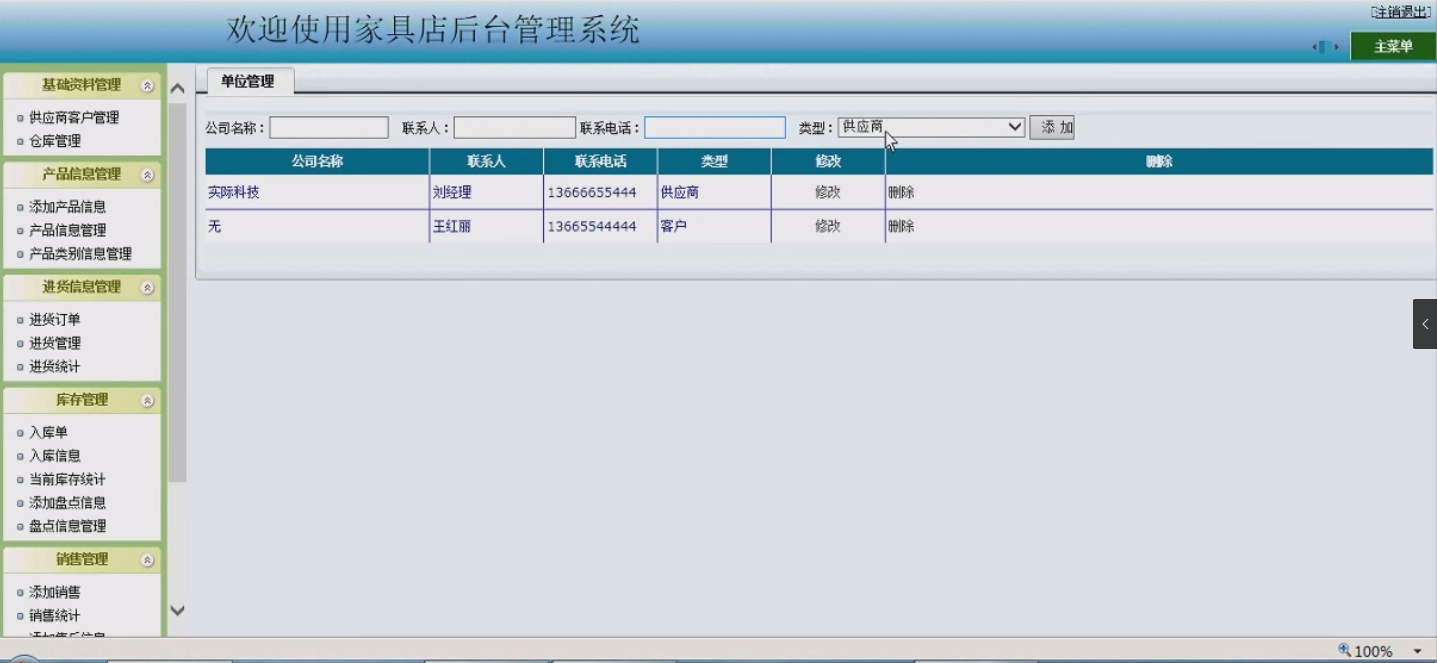Select phone number 13666655444
This screenshot has width=1437, height=663.
592,193
